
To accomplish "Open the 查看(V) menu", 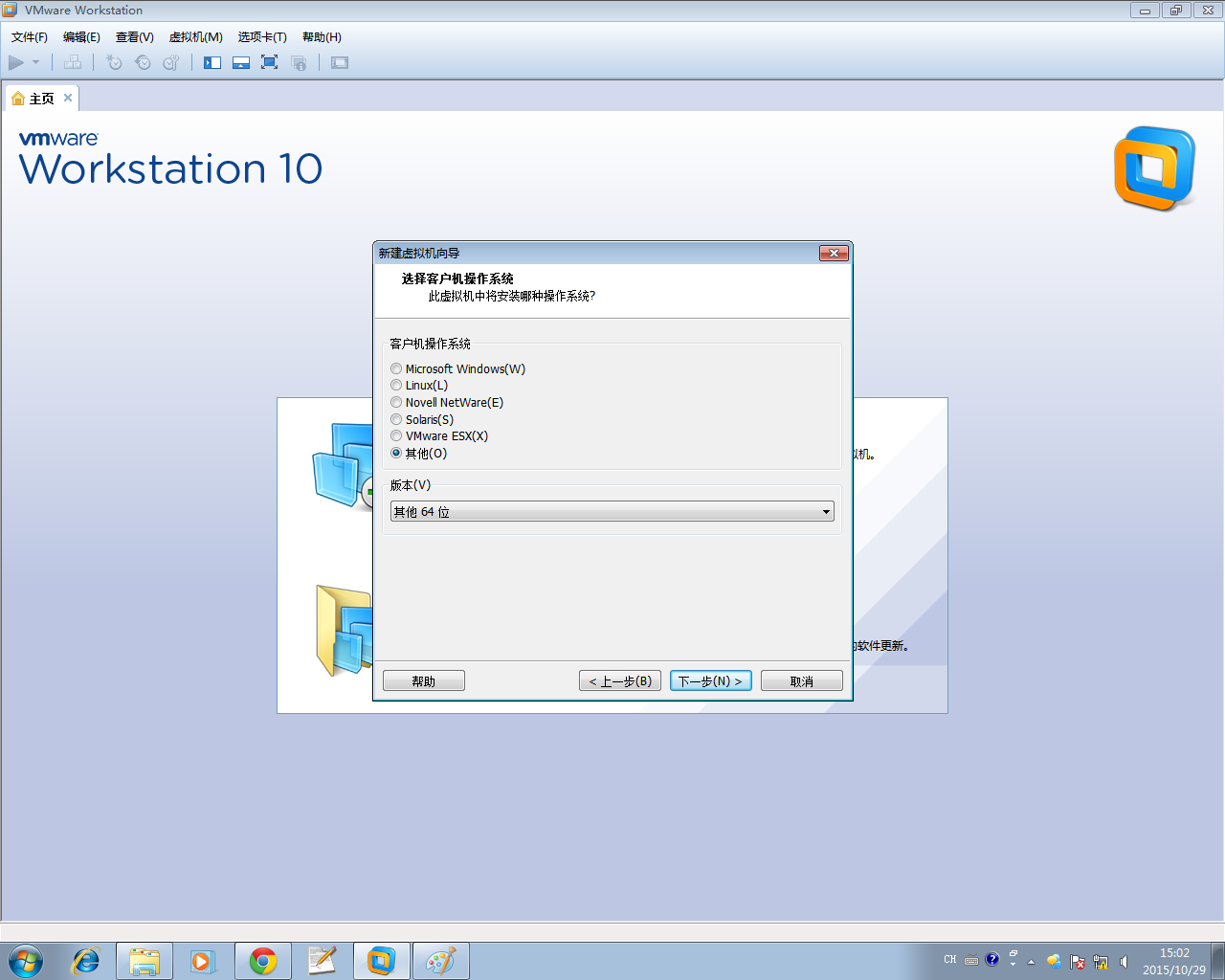I will click(135, 37).
